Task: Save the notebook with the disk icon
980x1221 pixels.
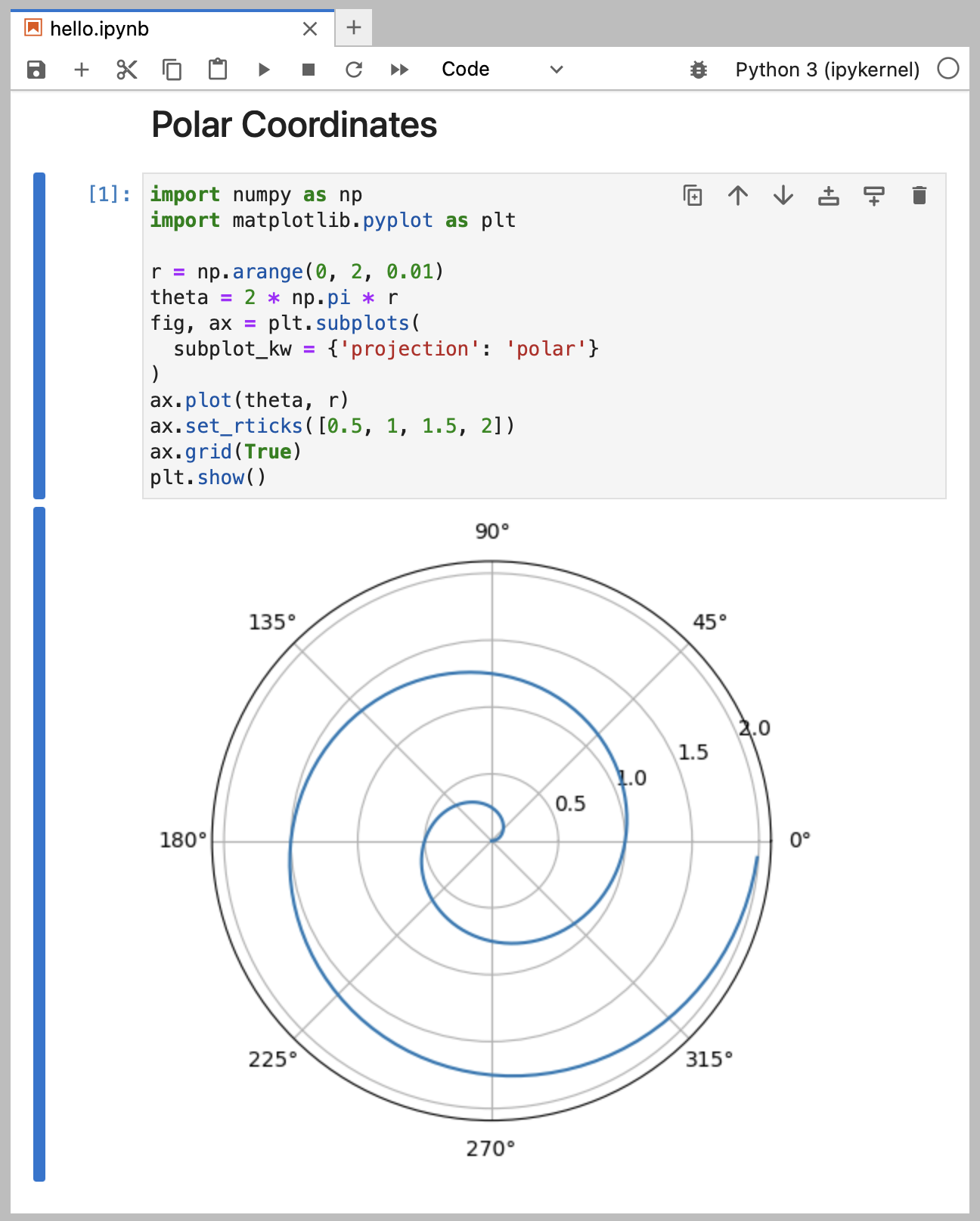Action: coord(36,70)
